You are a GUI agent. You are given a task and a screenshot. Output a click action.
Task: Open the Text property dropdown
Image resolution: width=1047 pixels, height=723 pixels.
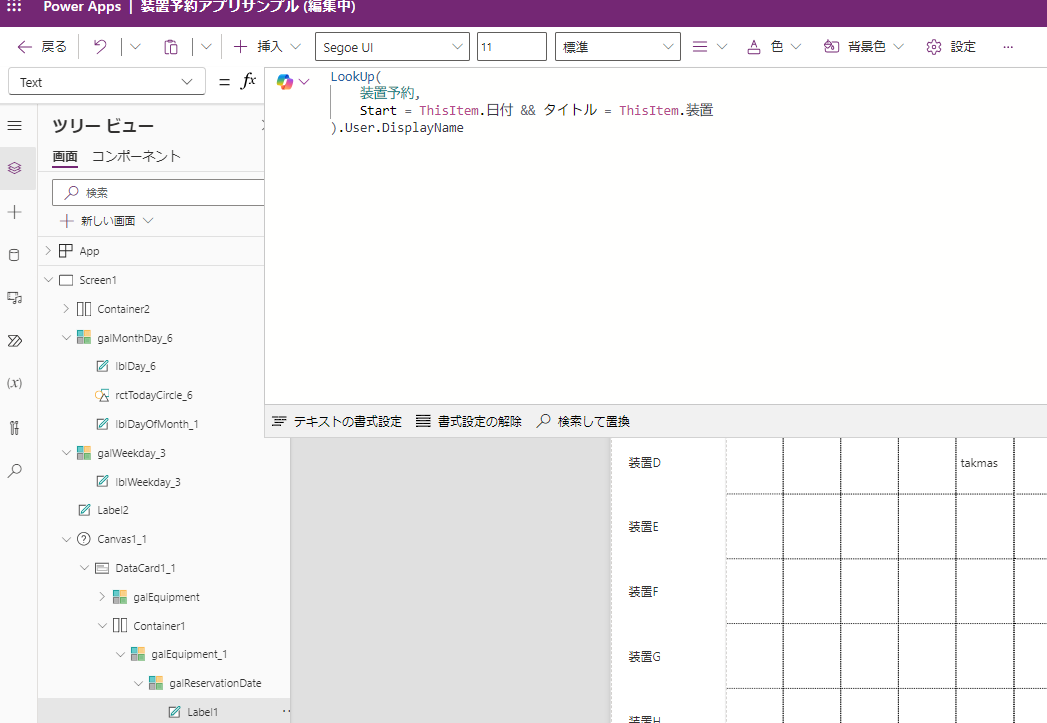pos(107,82)
